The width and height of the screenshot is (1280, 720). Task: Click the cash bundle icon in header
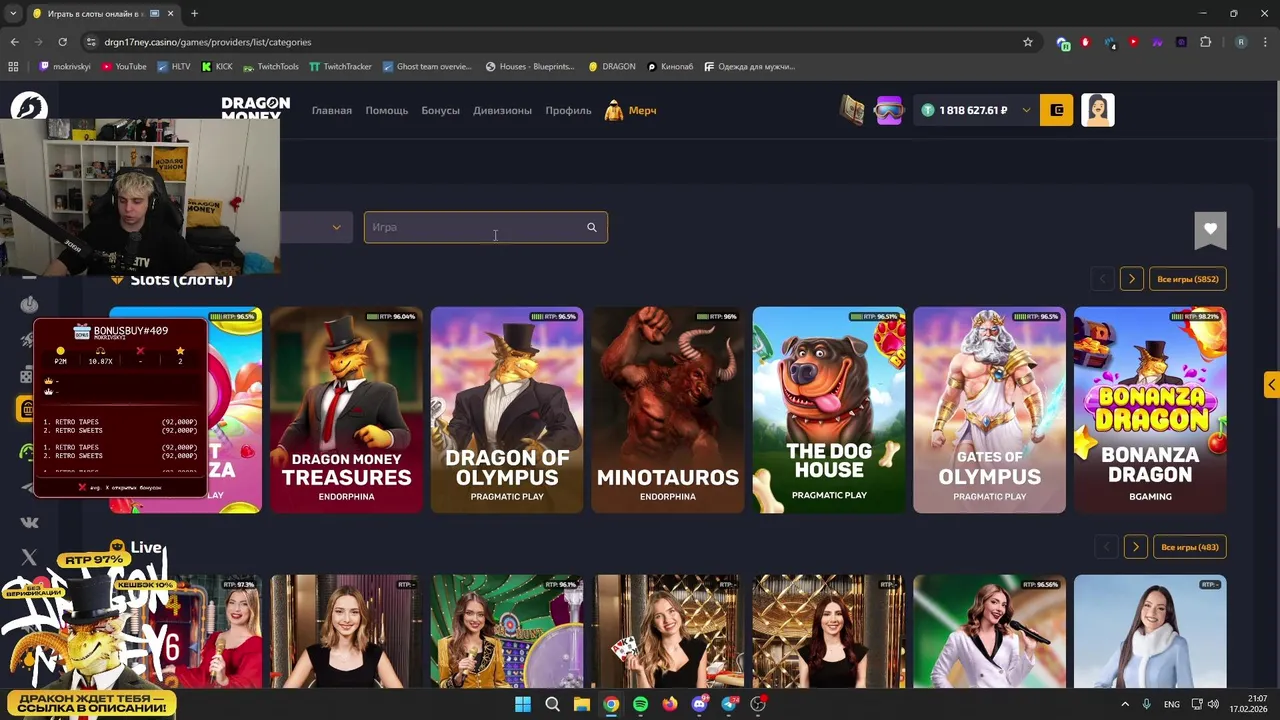pyautogui.click(x=852, y=110)
